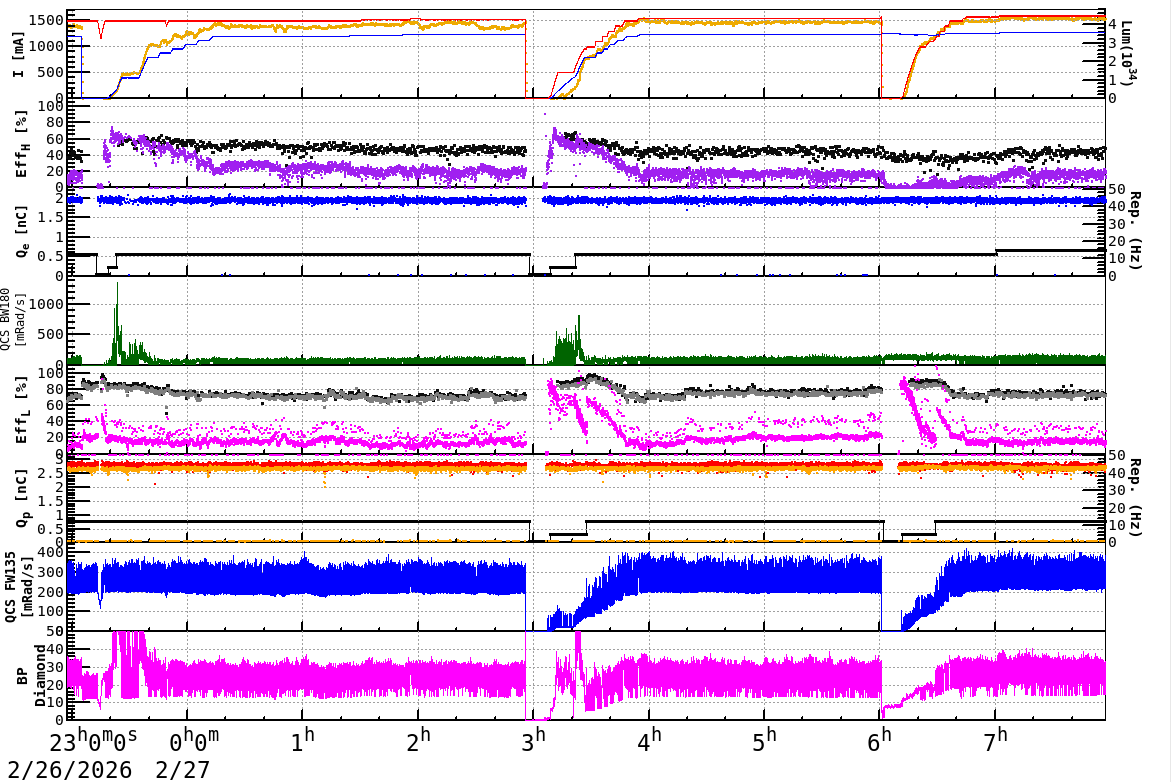The height and width of the screenshot is (782, 1172).
Task: Click the "QCS BW180" axis label
Action: 6,318
